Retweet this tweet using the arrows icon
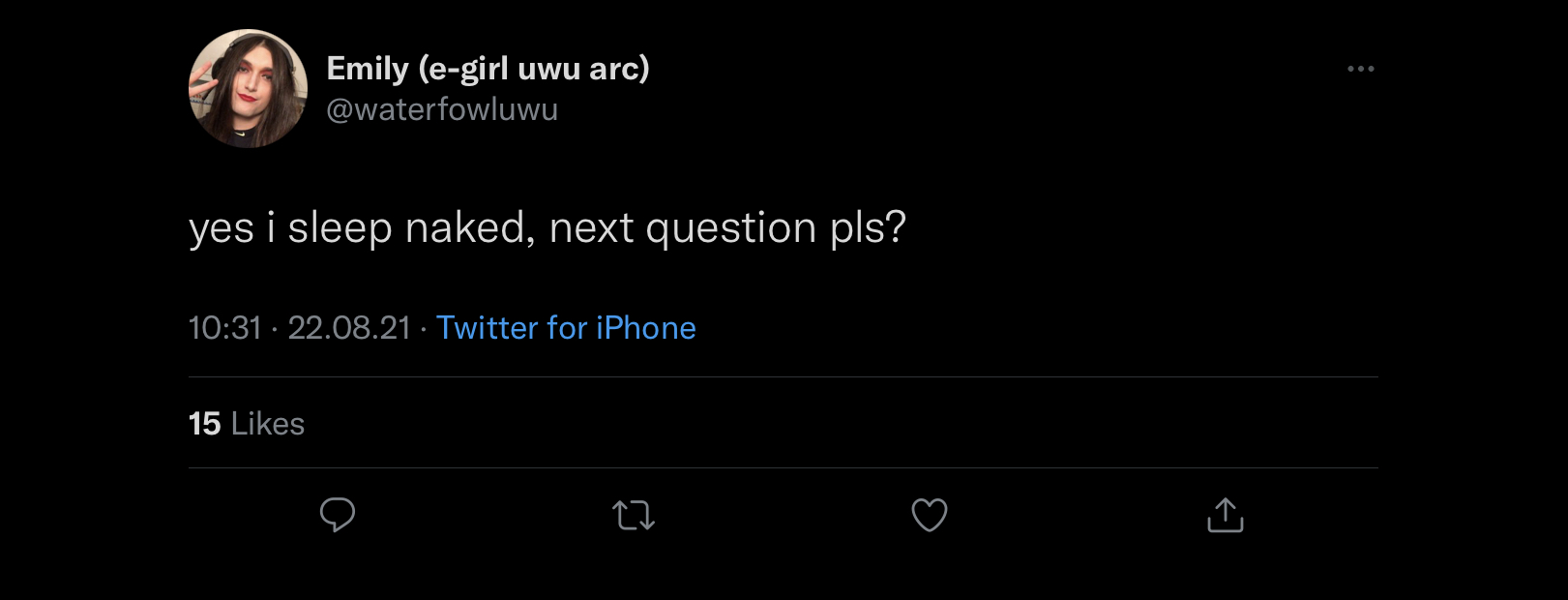Screen dimensions: 1568x600 click(x=634, y=515)
